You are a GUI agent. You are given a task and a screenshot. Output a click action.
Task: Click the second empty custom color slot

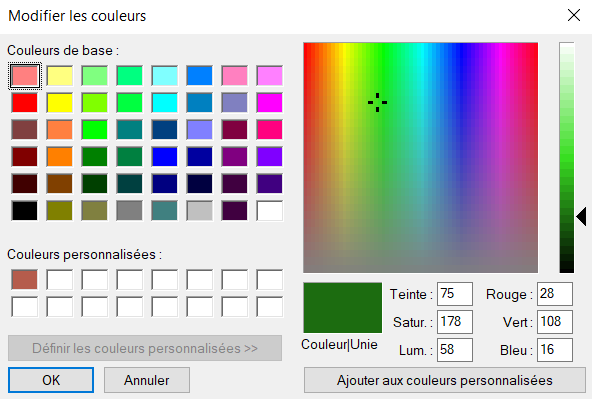coord(94,279)
